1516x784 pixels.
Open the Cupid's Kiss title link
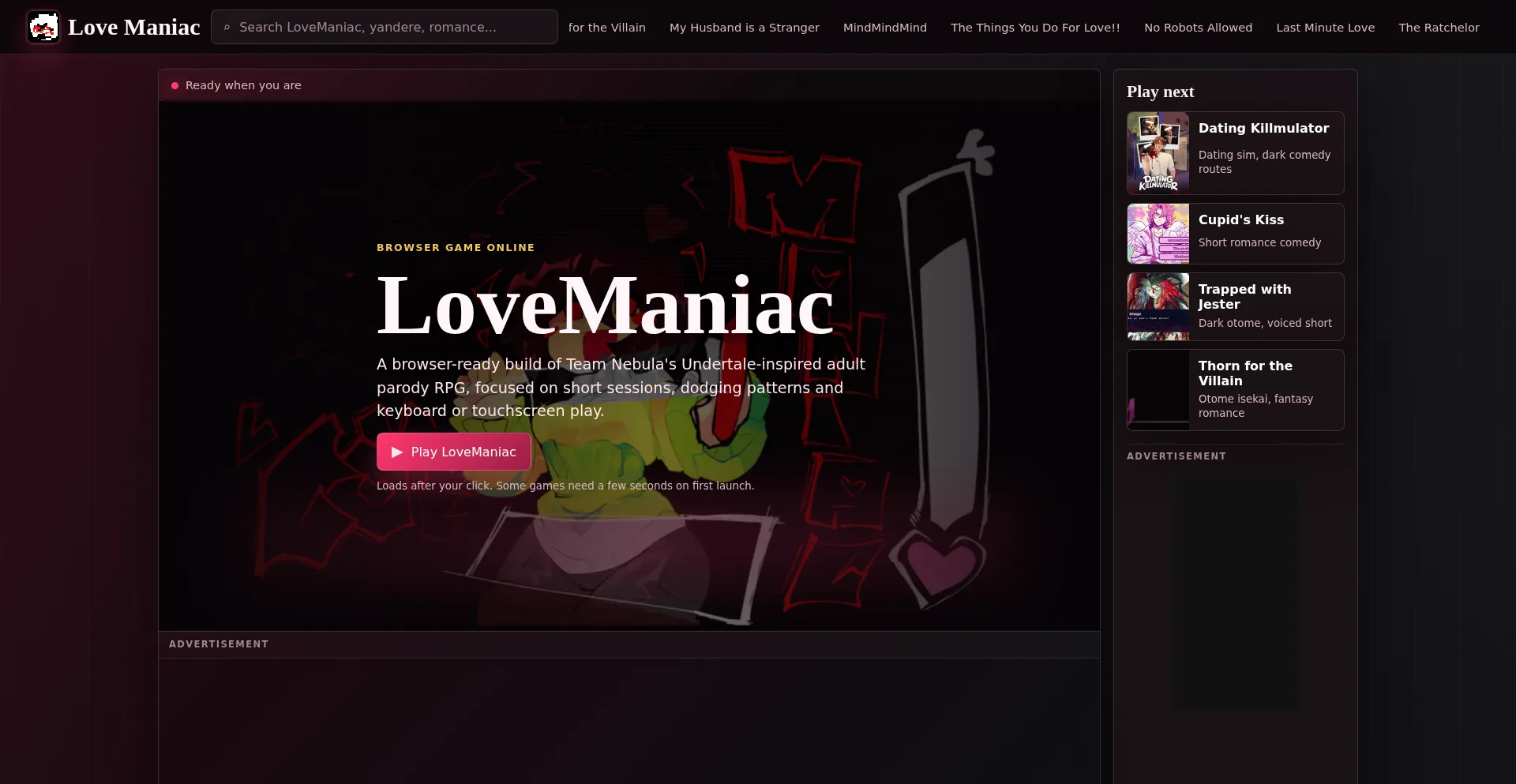coord(1240,219)
